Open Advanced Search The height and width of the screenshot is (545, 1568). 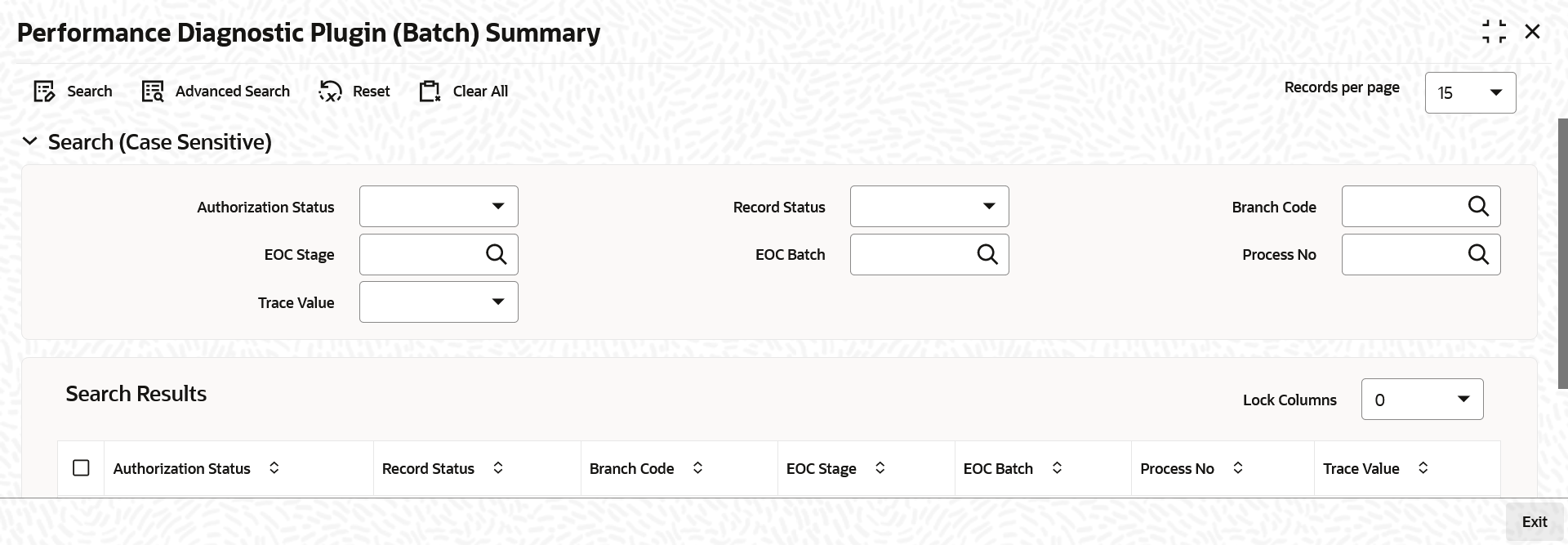(x=152, y=91)
